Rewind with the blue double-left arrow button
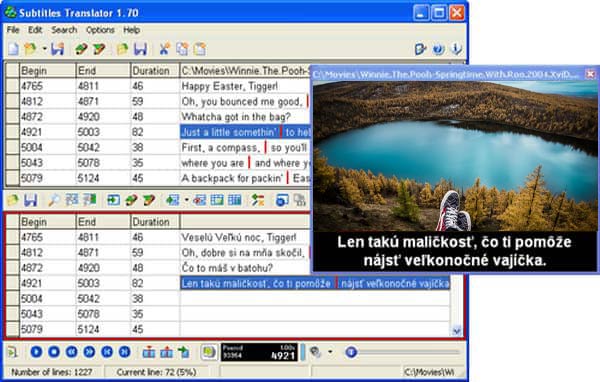Screen dimensions: 600x382 (72, 352)
